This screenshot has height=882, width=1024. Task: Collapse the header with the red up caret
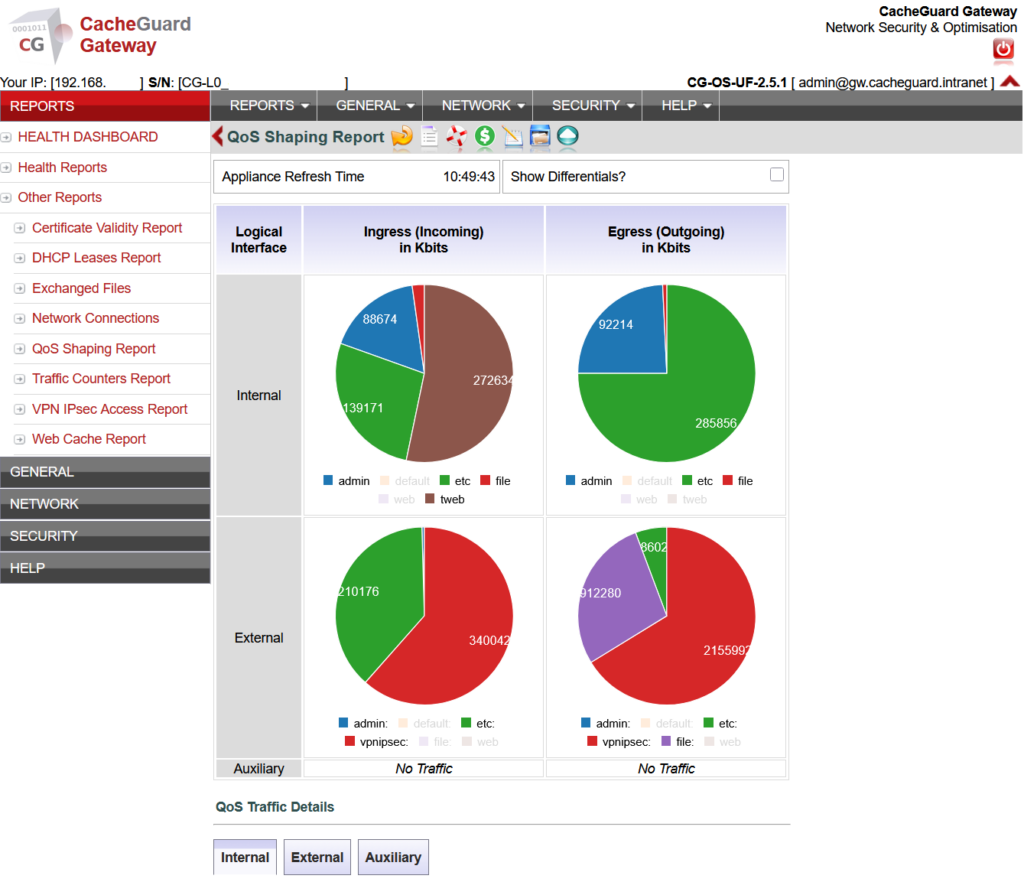click(1010, 82)
